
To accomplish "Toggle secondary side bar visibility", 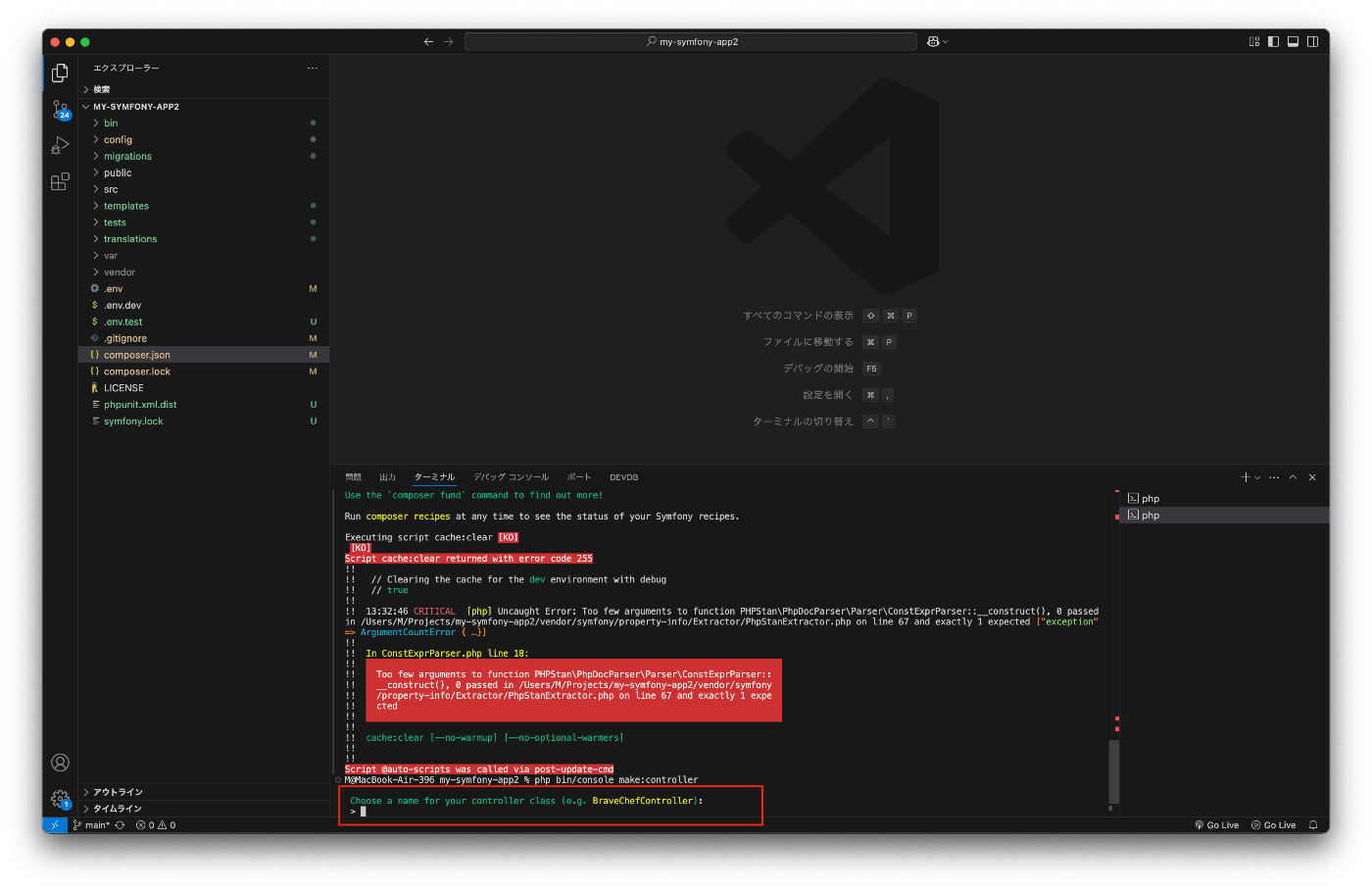I will click(1312, 41).
